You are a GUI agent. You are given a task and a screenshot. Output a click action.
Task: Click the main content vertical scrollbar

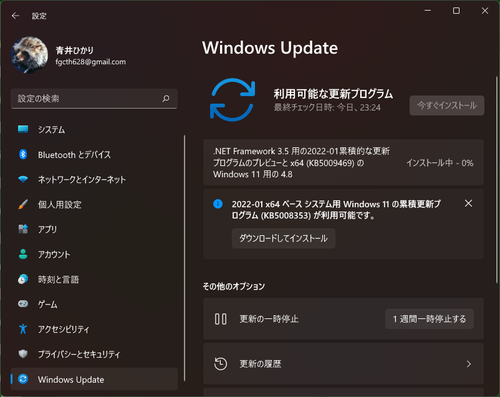496,180
